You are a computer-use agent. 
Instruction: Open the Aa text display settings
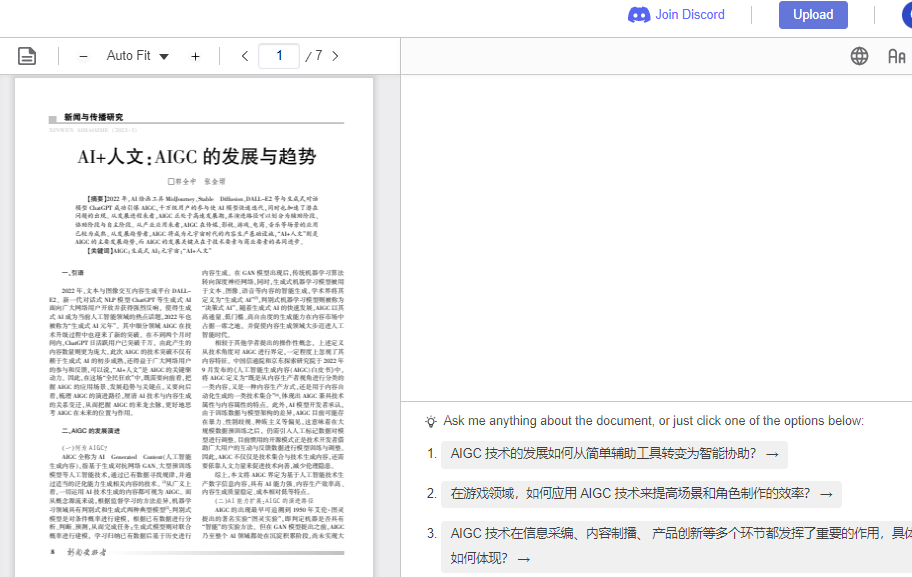[896, 56]
